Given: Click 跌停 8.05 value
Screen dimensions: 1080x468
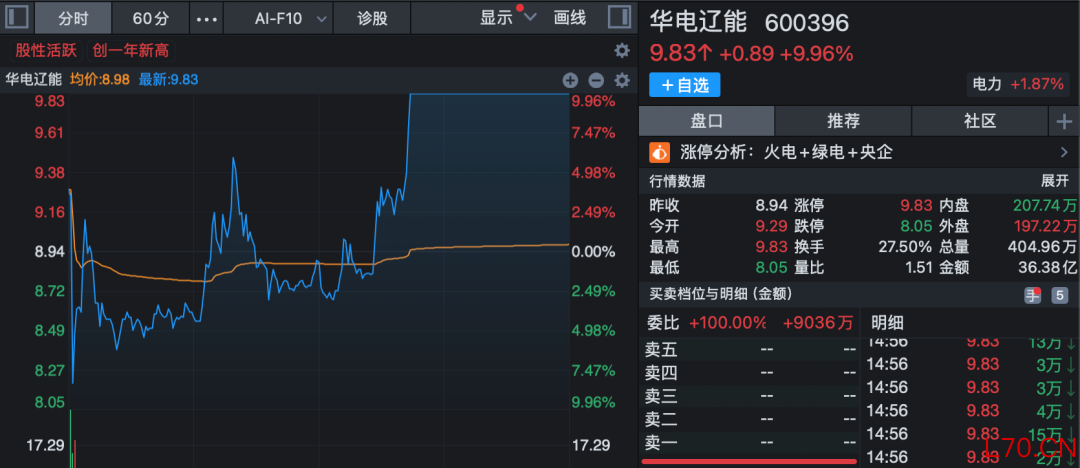Looking at the screenshot, I should (916, 226).
